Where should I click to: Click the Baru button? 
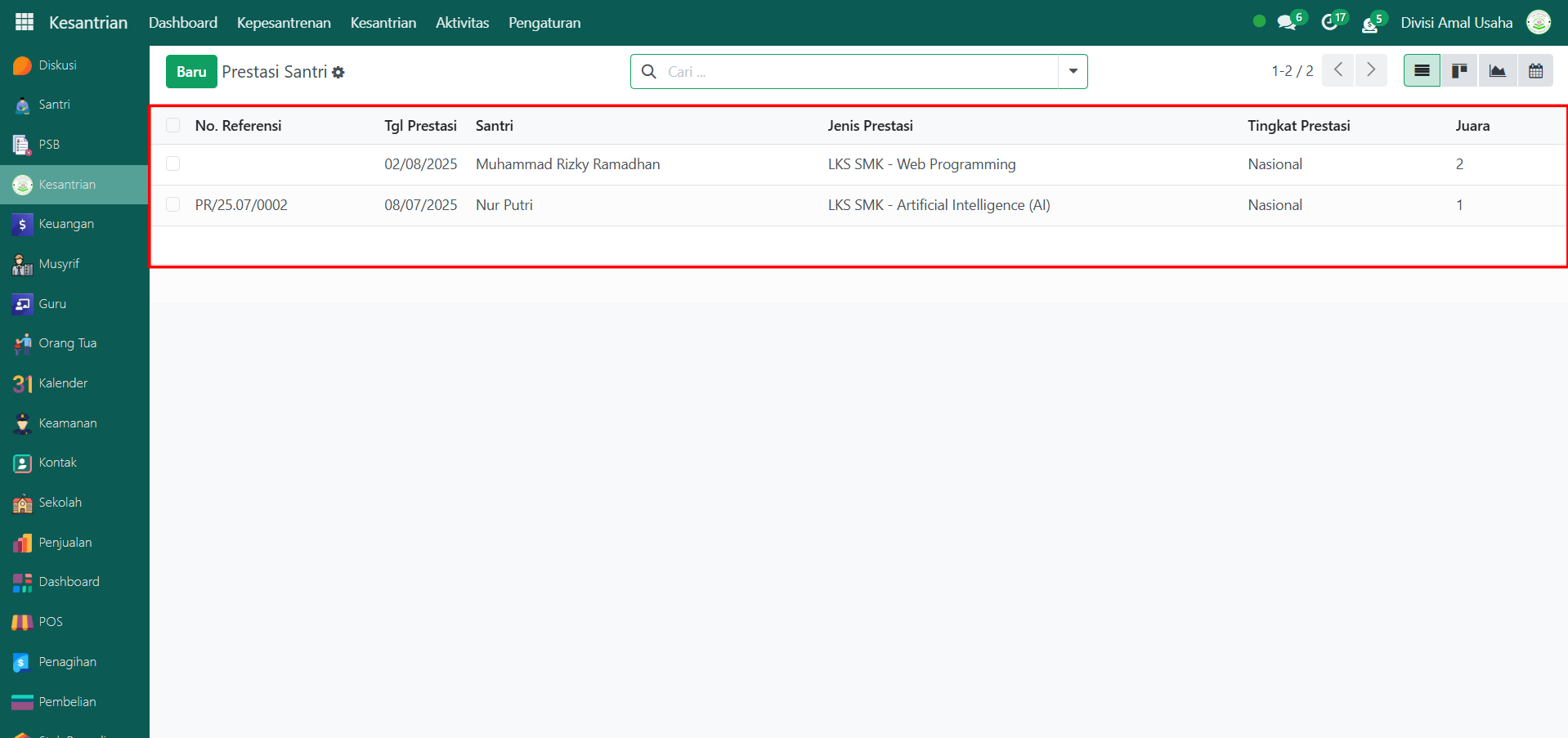[191, 72]
